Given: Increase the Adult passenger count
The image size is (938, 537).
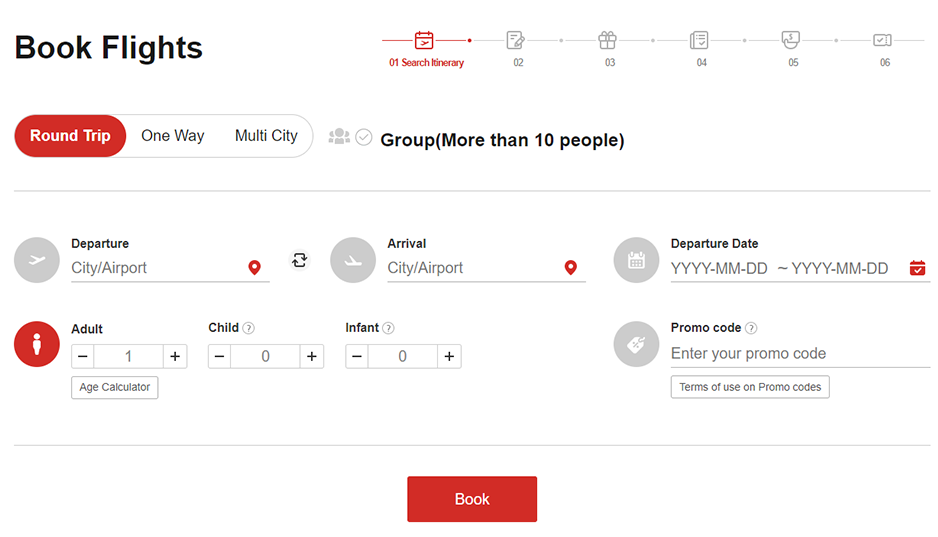Looking at the screenshot, I should [175, 357].
